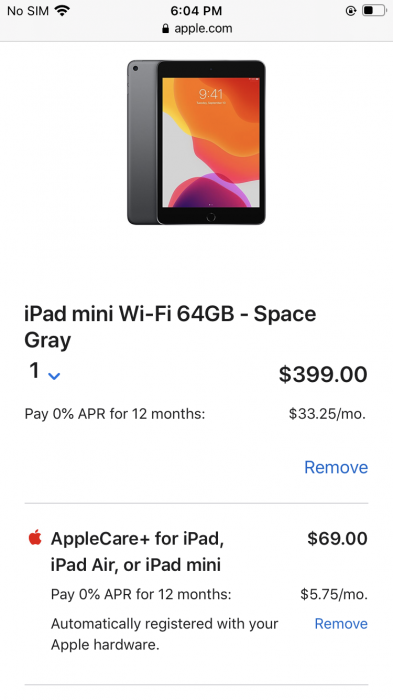Open iPad mini Wi-Fi 64GB product title
The height and width of the screenshot is (700, 393).
(x=170, y=327)
